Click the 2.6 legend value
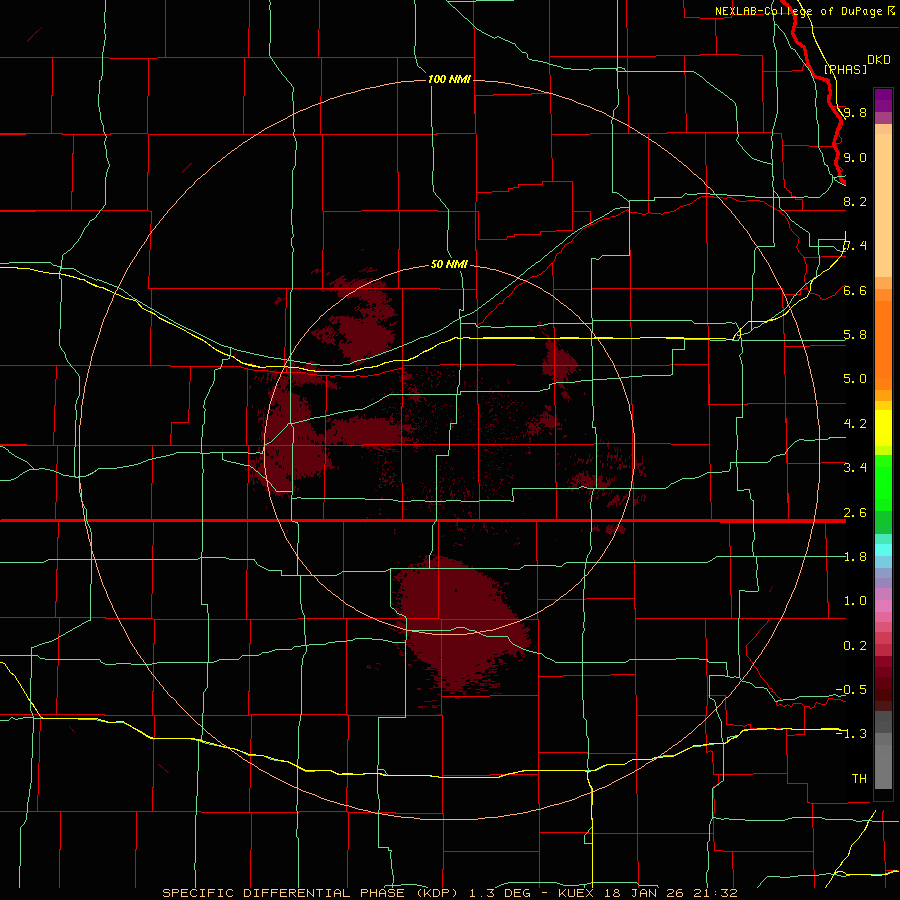This screenshot has height=900, width=900. pyautogui.click(x=855, y=513)
